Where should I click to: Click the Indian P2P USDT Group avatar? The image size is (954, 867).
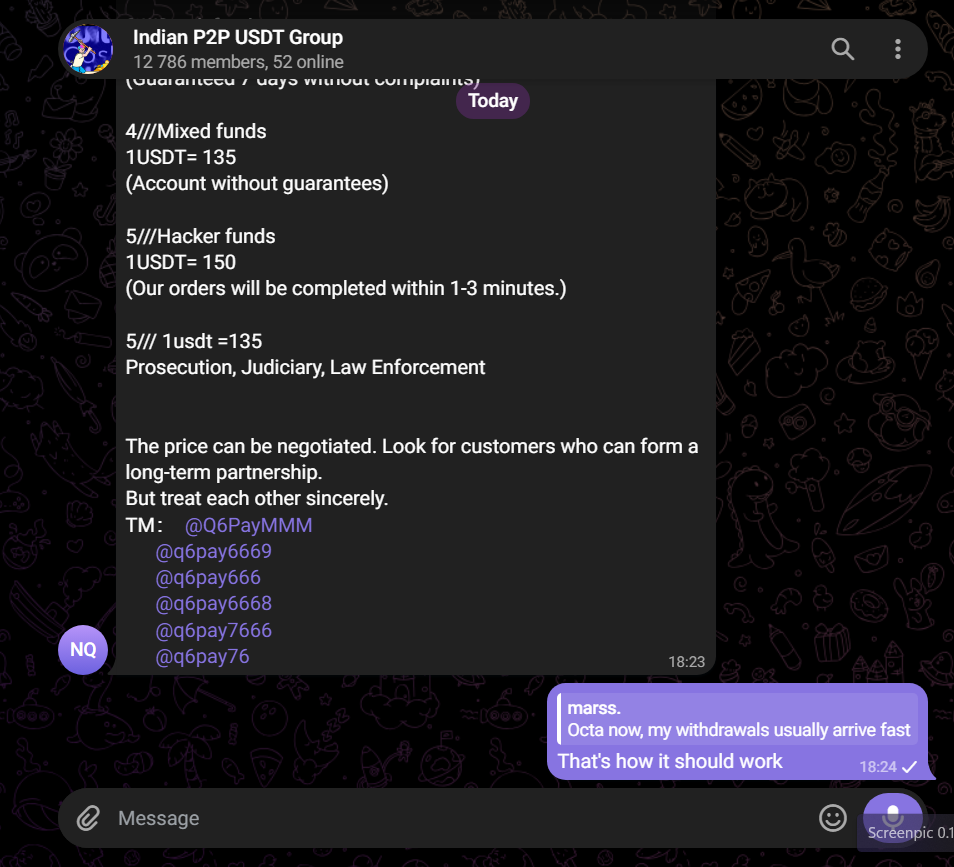88,49
